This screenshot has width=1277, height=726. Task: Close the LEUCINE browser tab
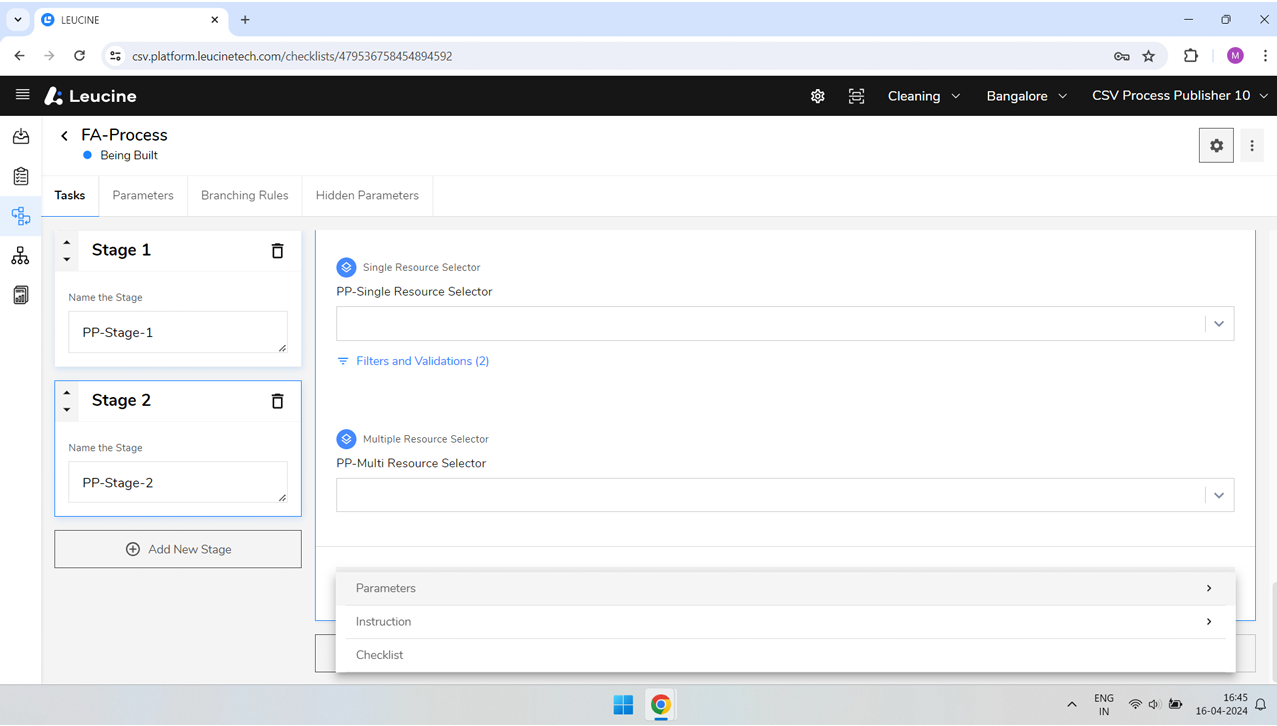point(215,20)
